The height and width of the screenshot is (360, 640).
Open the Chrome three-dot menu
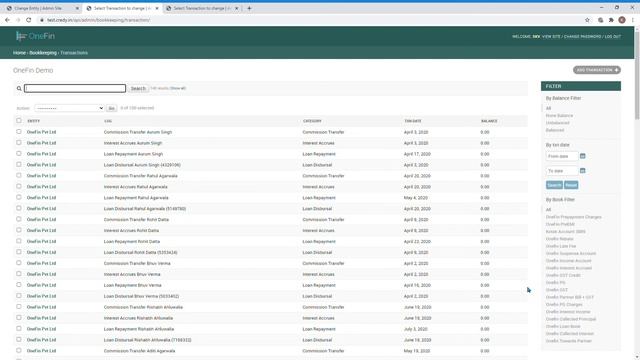pyautogui.click(x=633, y=20)
